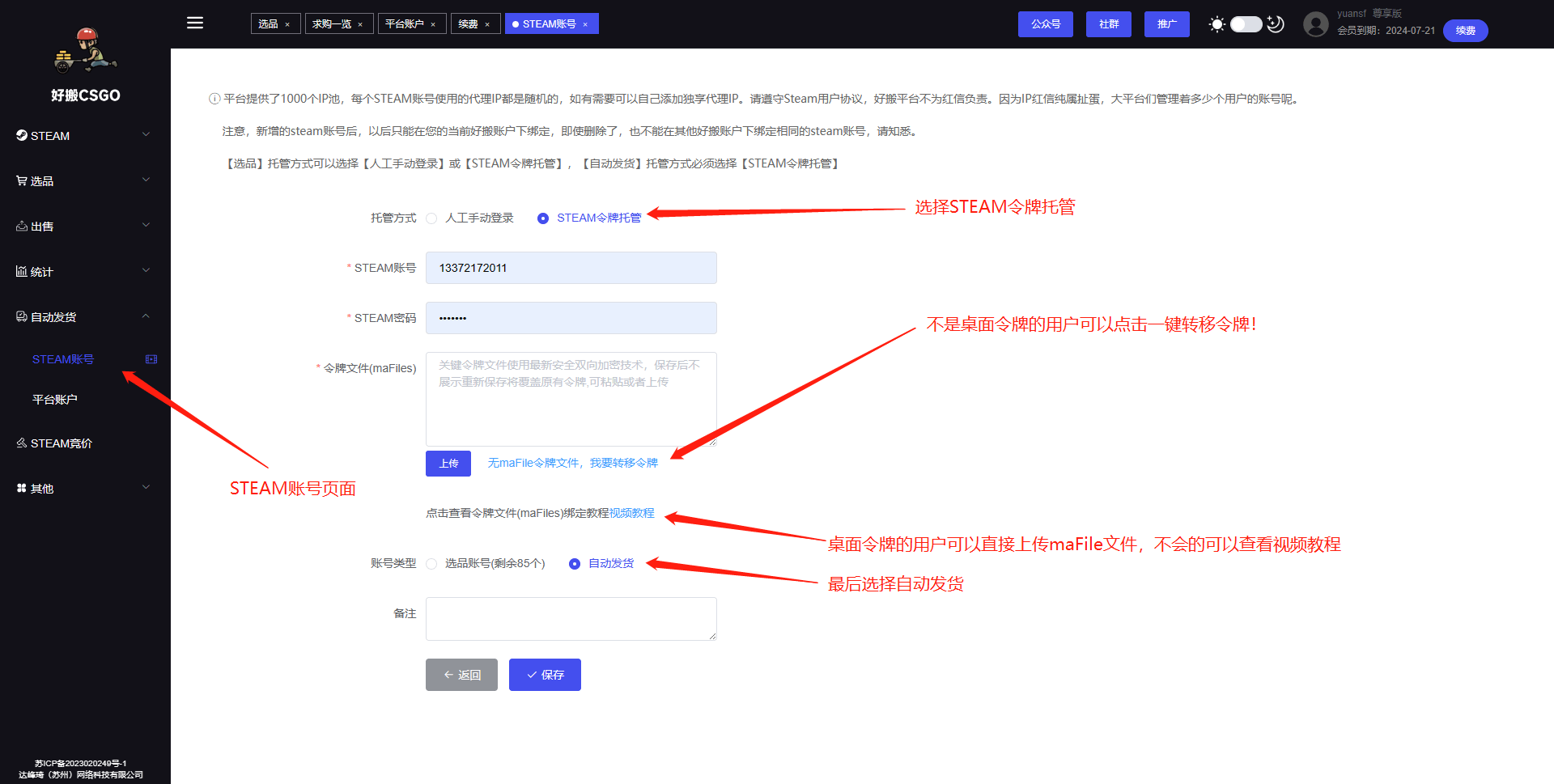
Task: Click the STEAM账号 input field
Action: [x=571, y=268]
